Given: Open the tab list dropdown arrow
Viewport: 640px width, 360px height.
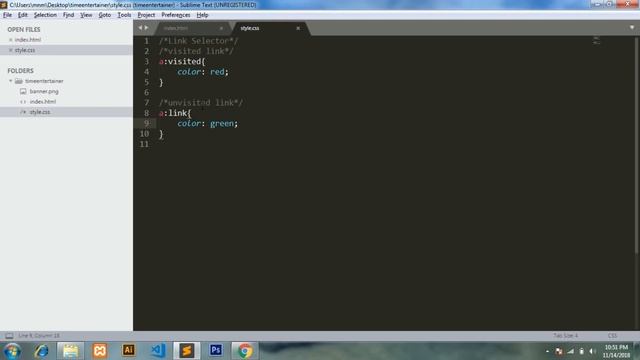Looking at the screenshot, I should coord(632,28).
